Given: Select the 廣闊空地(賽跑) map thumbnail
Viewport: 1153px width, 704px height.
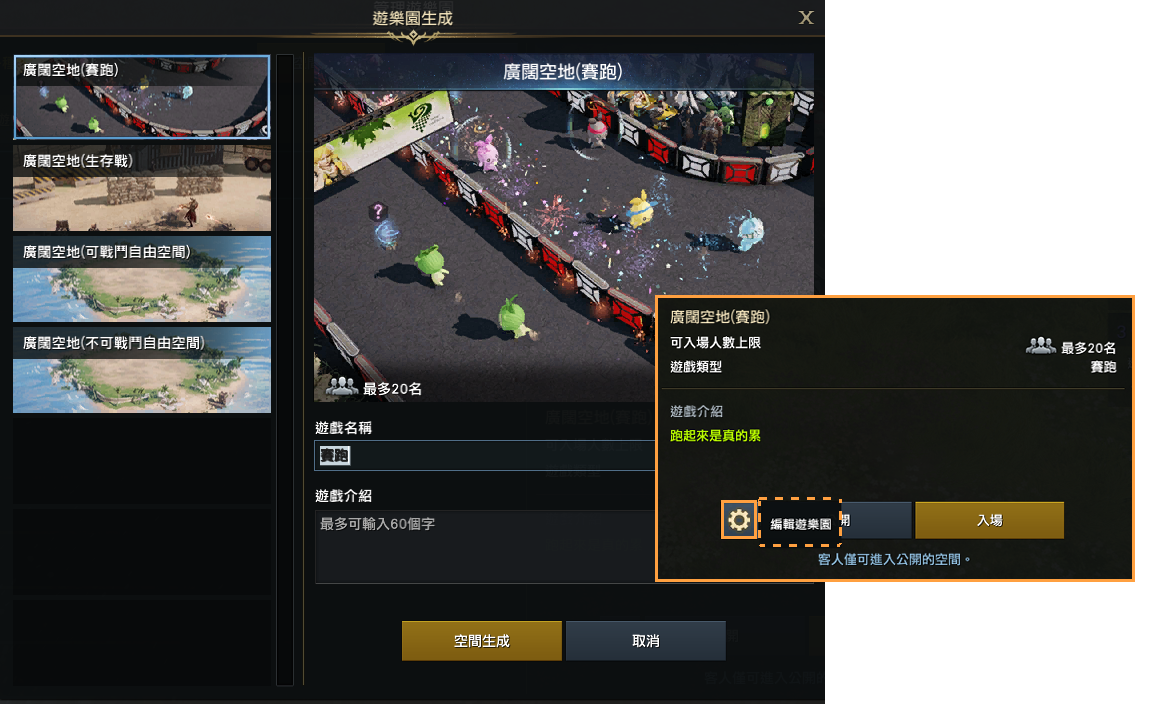Looking at the screenshot, I should (142, 96).
